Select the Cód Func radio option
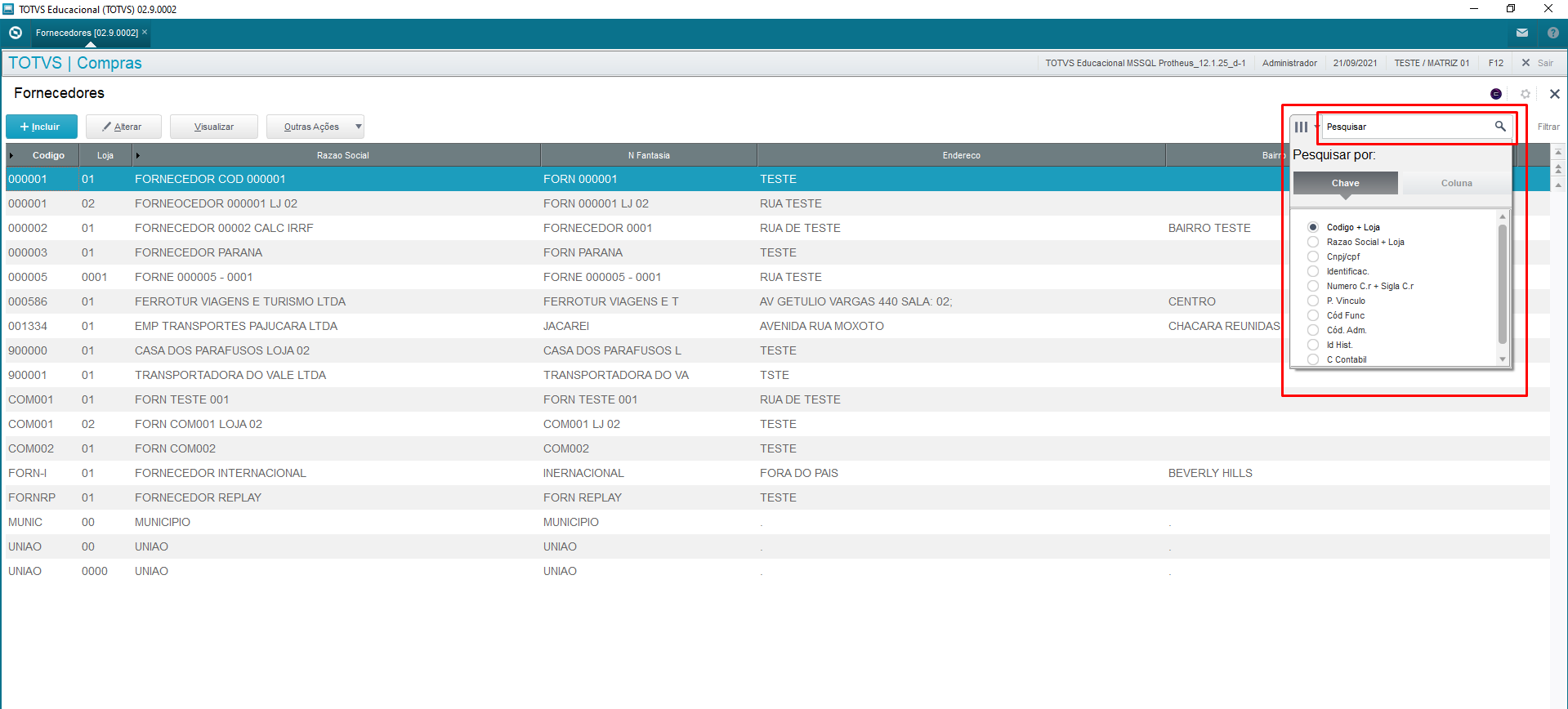1568x709 pixels. pyautogui.click(x=1313, y=315)
